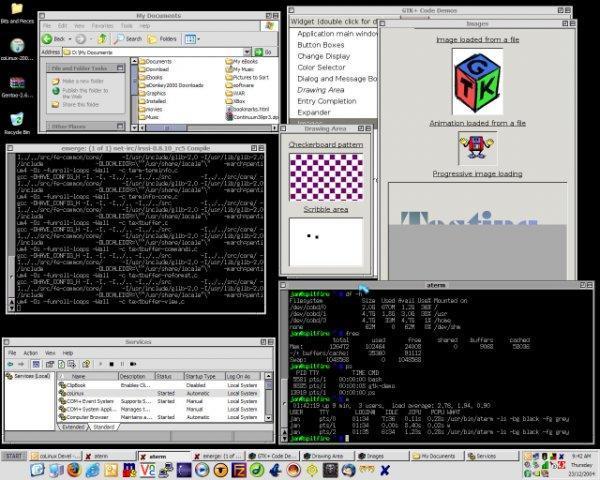The image size is (600, 480).
Task: Select the coLinux service row
Action: coord(158,393)
